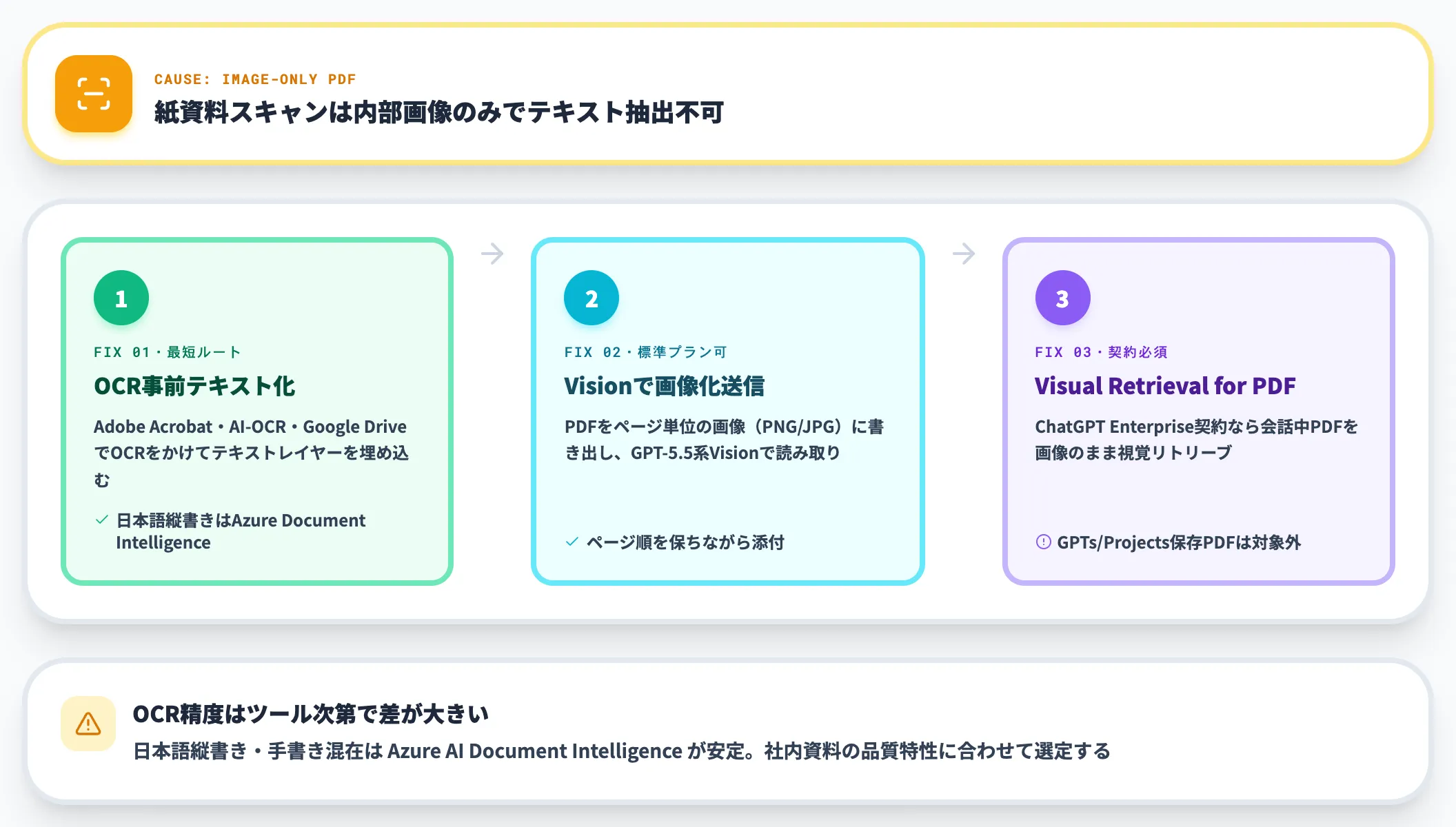Click the OCR精度はツール次第で差が大きい heading
The width and height of the screenshot is (1456, 827).
click(311, 714)
